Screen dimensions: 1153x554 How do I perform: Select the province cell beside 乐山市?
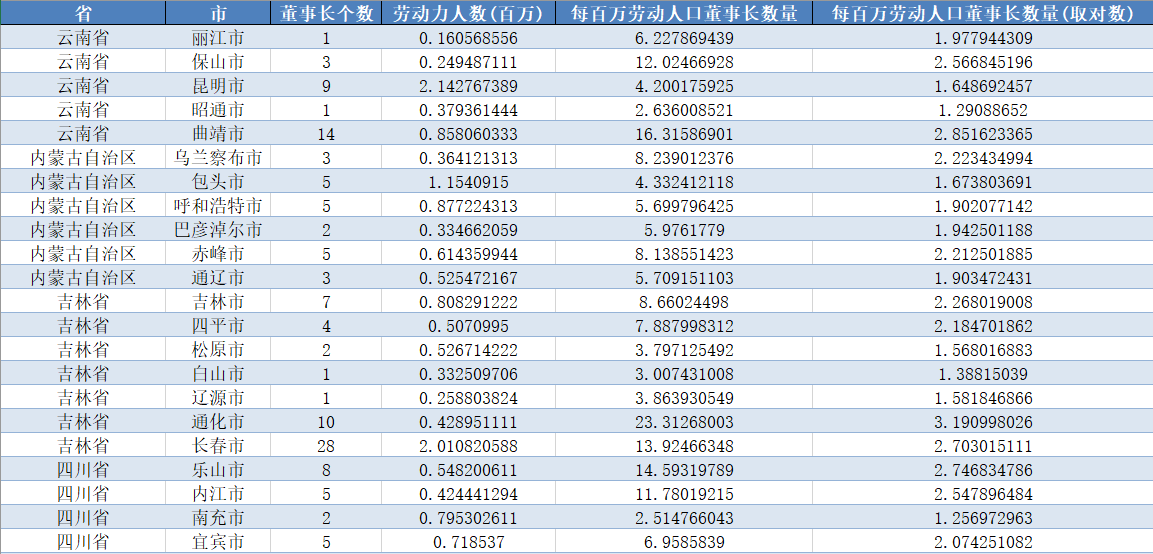[83, 470]
